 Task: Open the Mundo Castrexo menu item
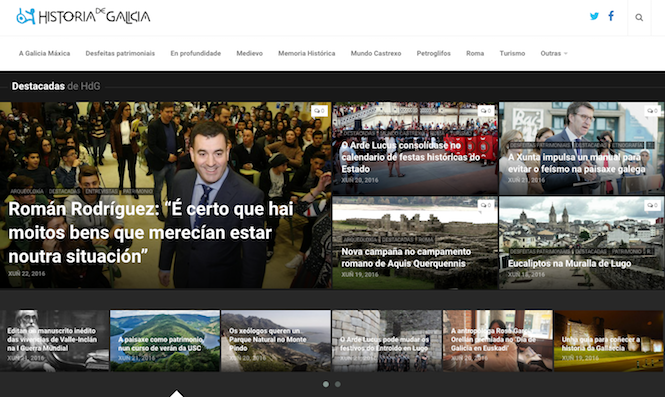pos(376,53)
